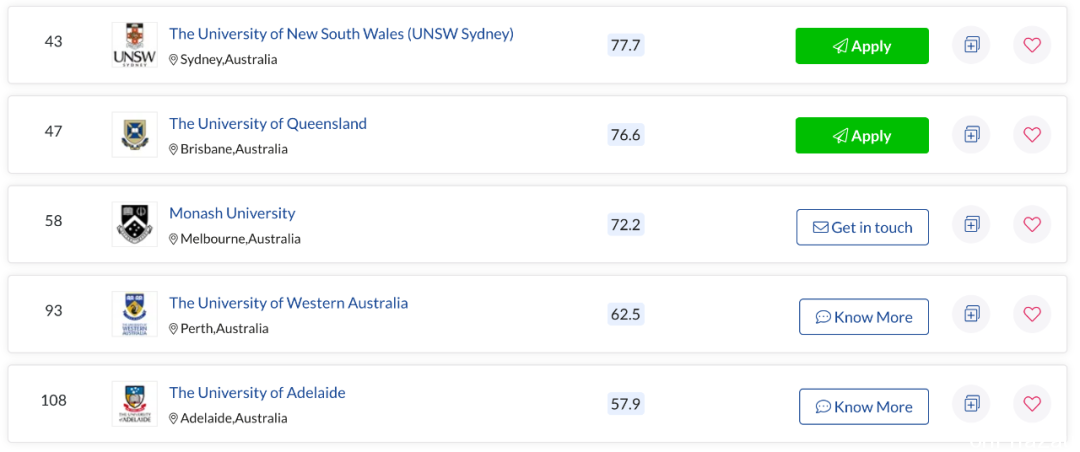The width and height of the screenshot is (1080, 452).
Task: Shortlist Monash University with heart icon
Action: [1032, 225]
